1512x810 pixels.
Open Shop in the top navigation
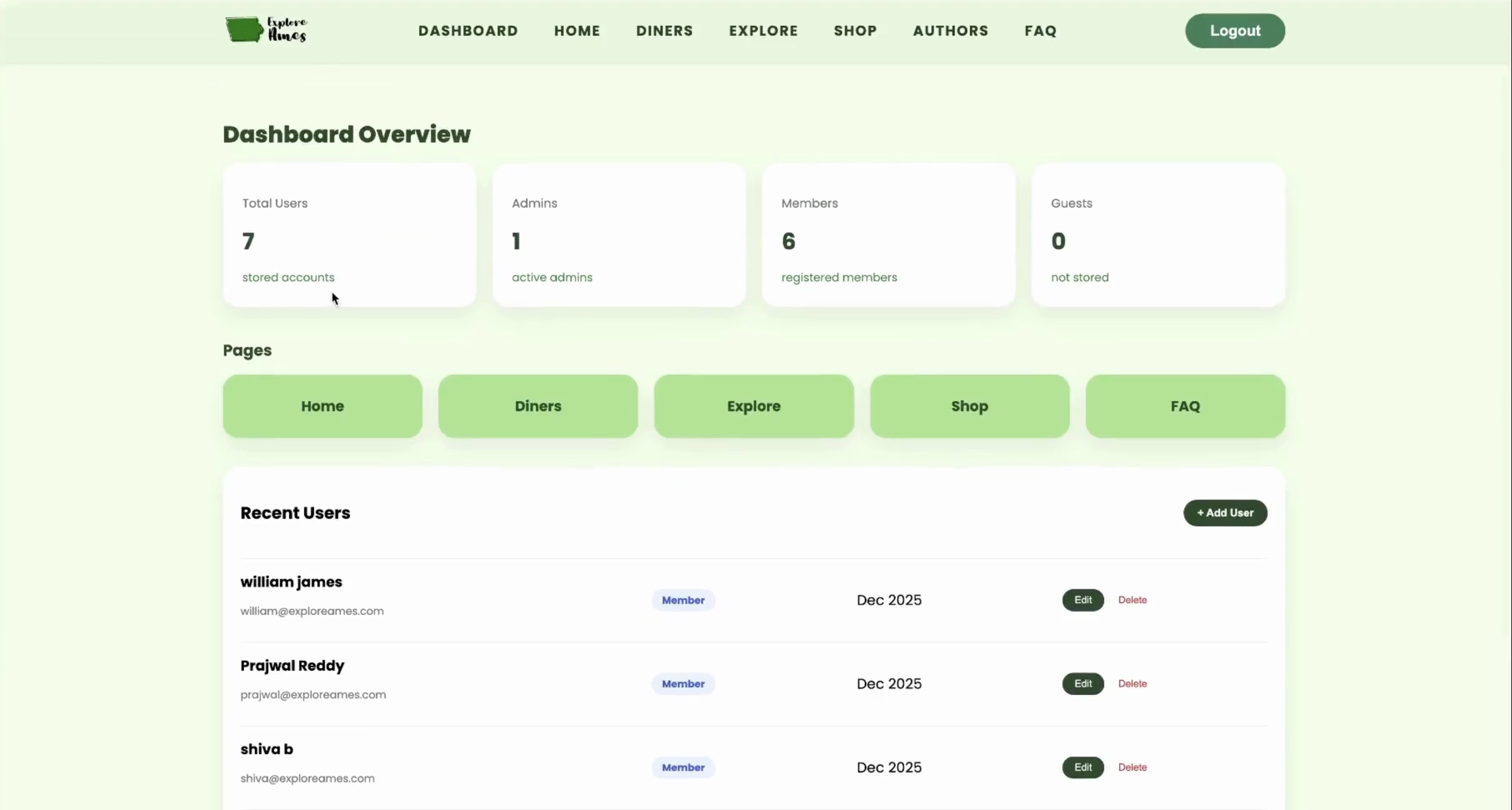coord(855,31)
